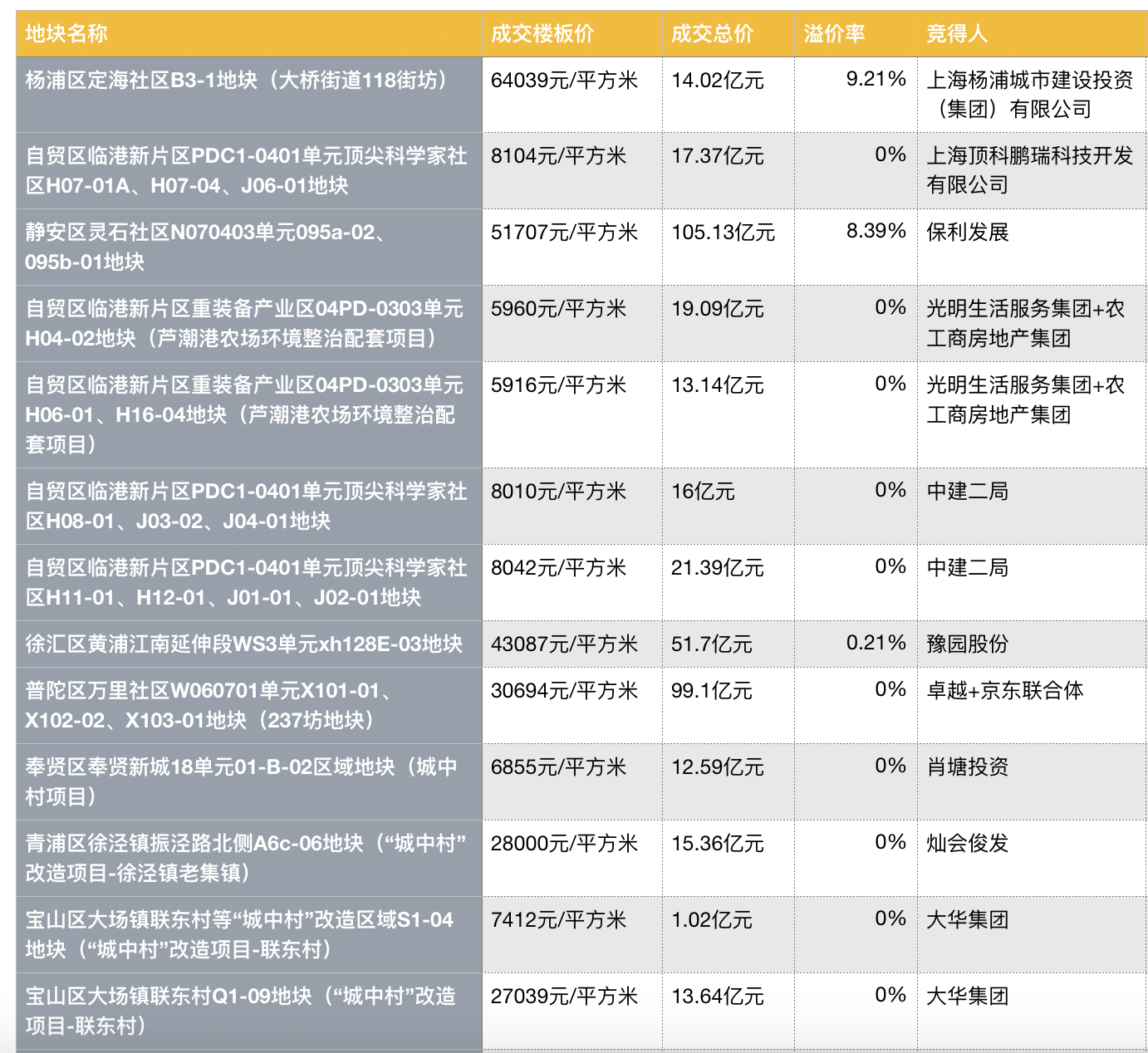Click the 0.21% premium rate

[x=876, y=643]
